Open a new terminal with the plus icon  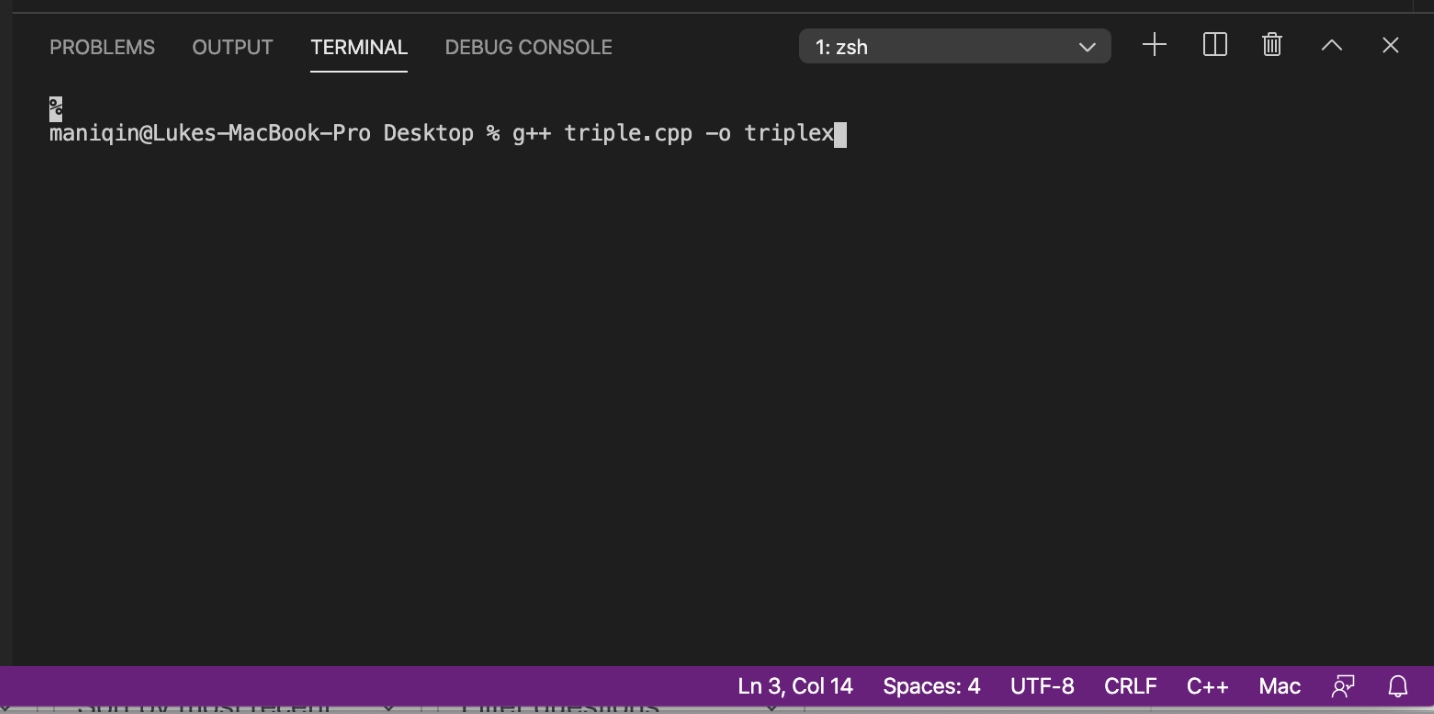[1154, 45]
